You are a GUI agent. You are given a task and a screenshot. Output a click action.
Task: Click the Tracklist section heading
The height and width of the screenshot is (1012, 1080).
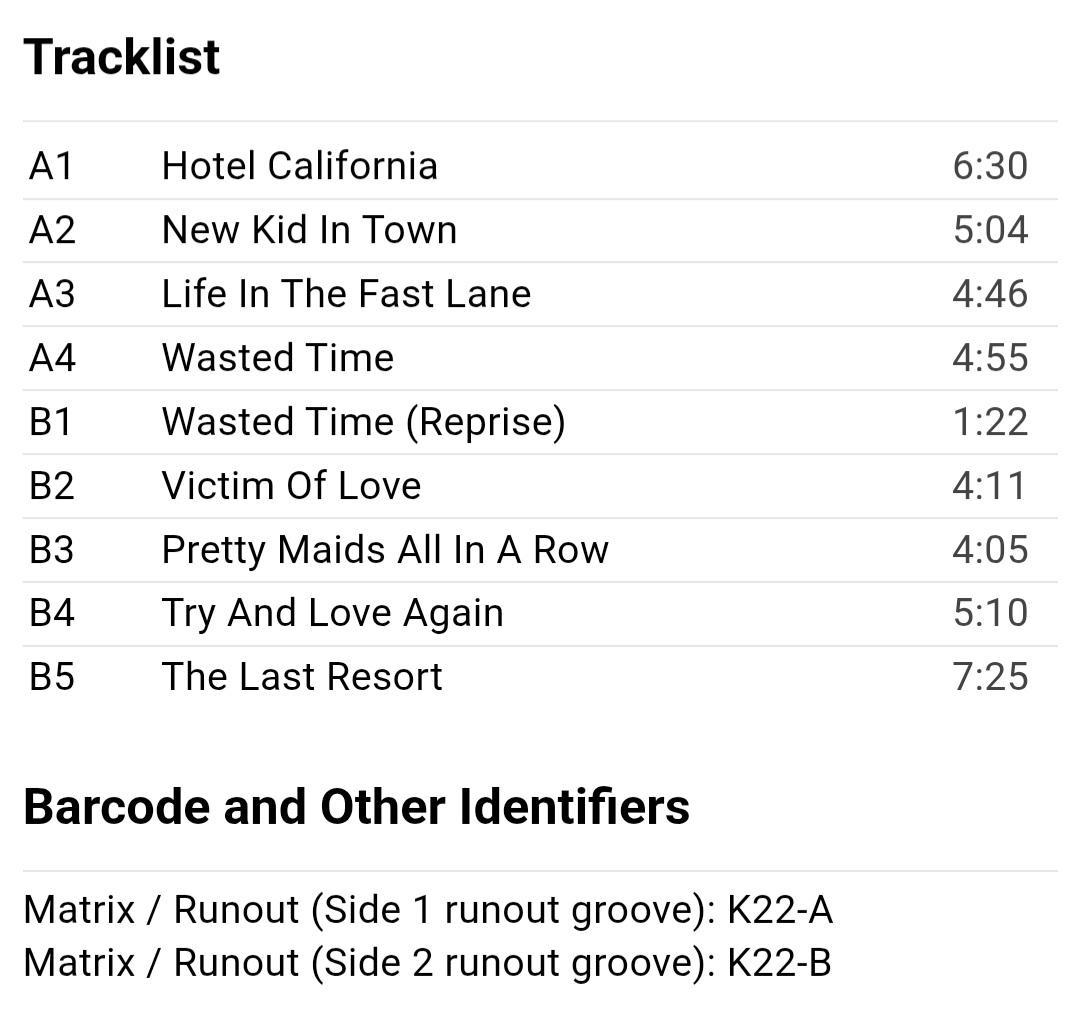122,57
